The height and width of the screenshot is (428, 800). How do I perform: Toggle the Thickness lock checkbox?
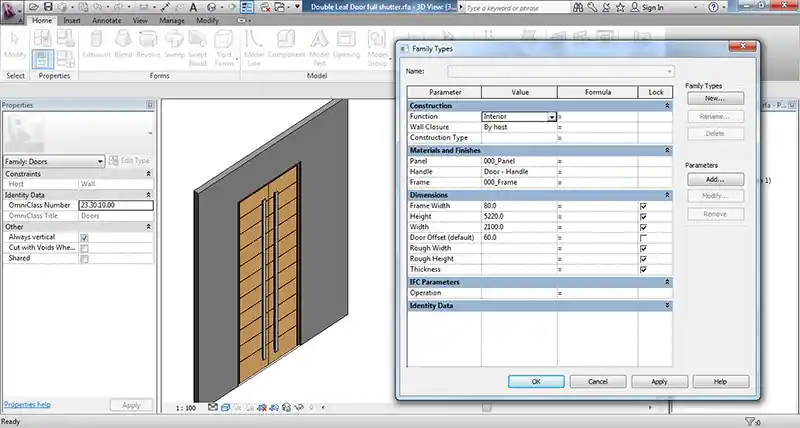tap(643, 269)
